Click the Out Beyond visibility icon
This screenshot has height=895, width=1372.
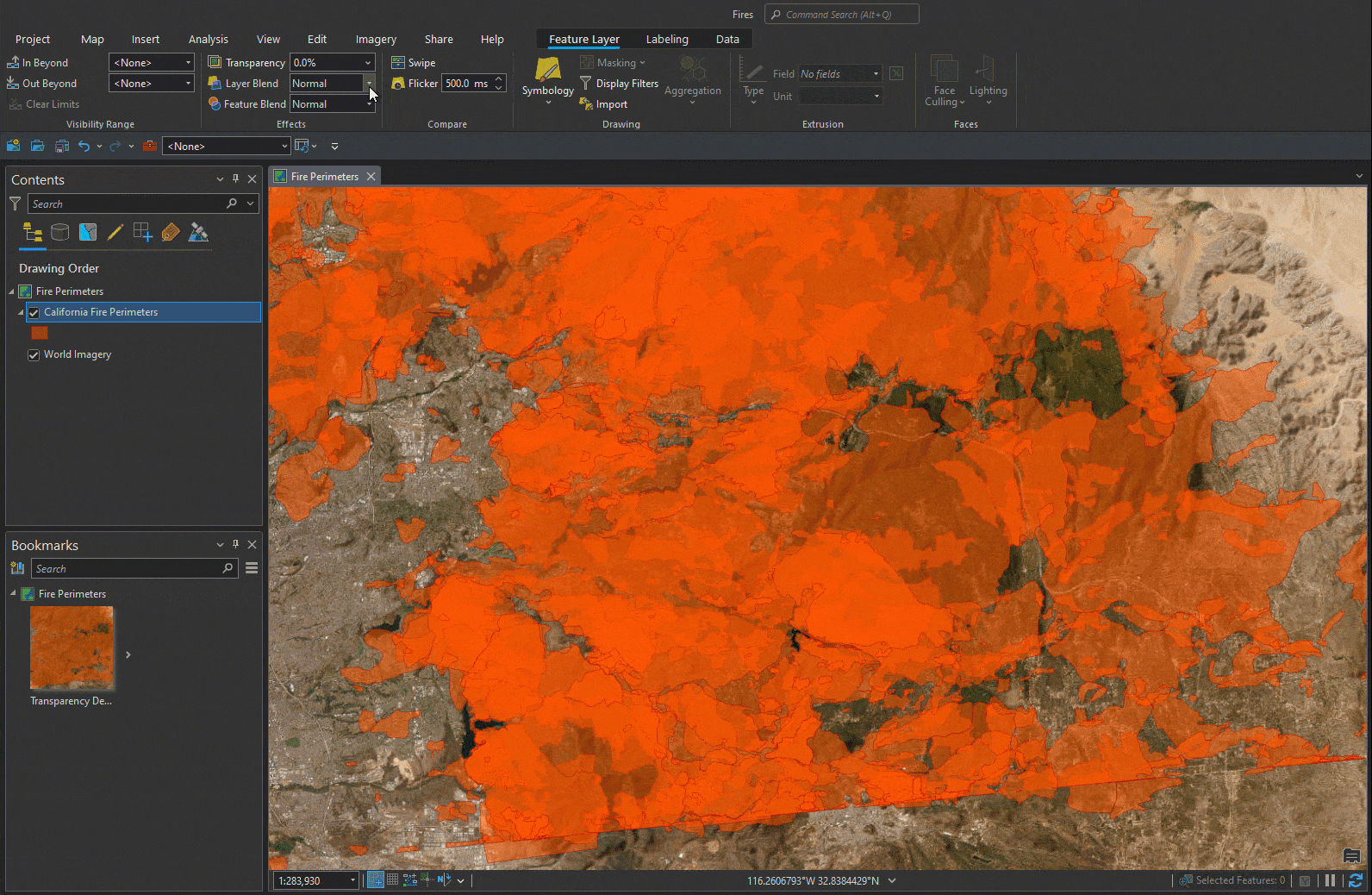point(13,83)
